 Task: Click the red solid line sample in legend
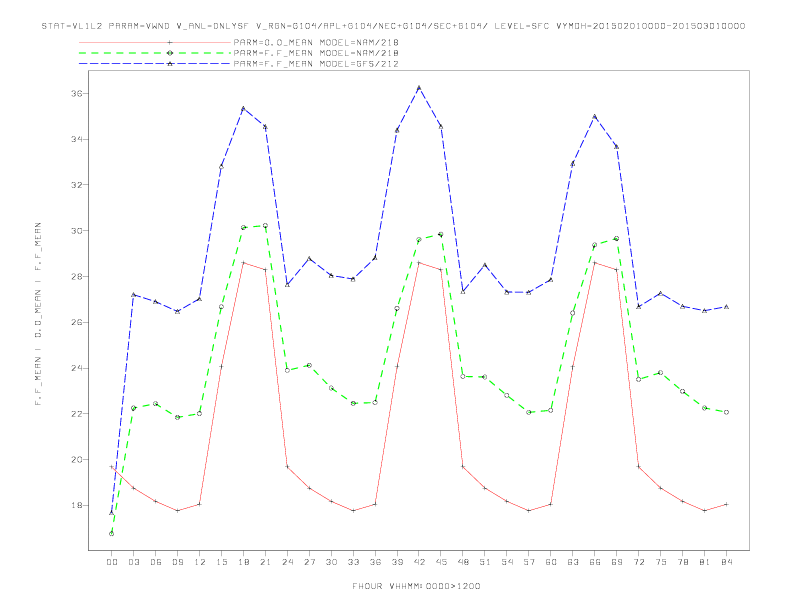point(155,42)
